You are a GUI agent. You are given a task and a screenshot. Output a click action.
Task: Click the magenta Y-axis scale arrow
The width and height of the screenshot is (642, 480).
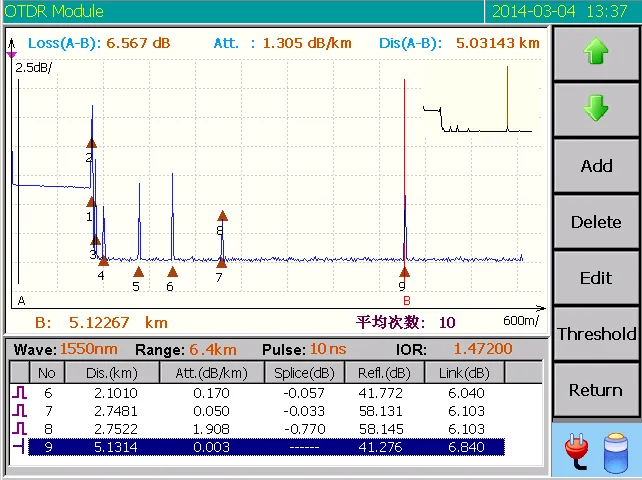[12, 54]
